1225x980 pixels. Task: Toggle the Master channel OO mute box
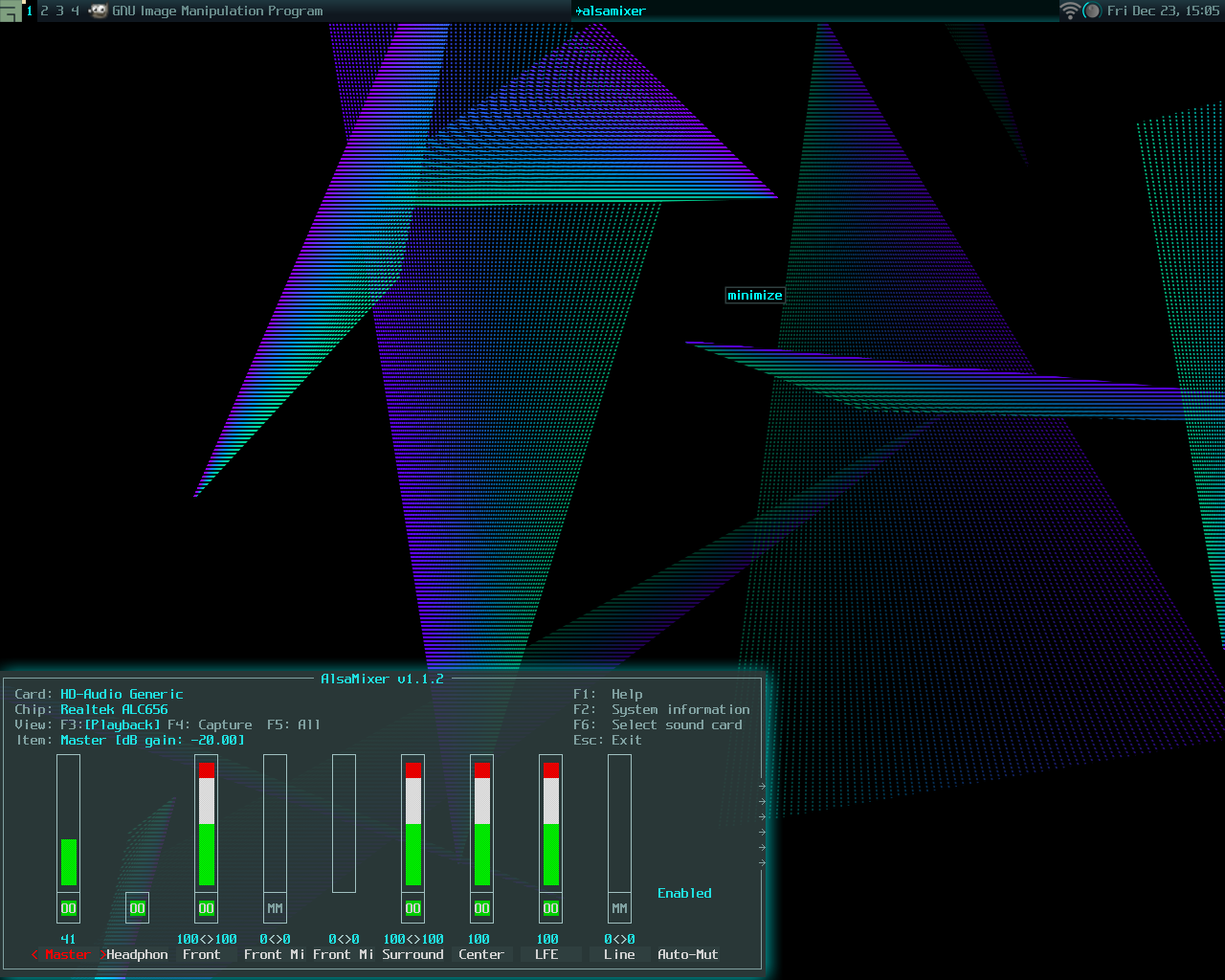coord(69,908)
